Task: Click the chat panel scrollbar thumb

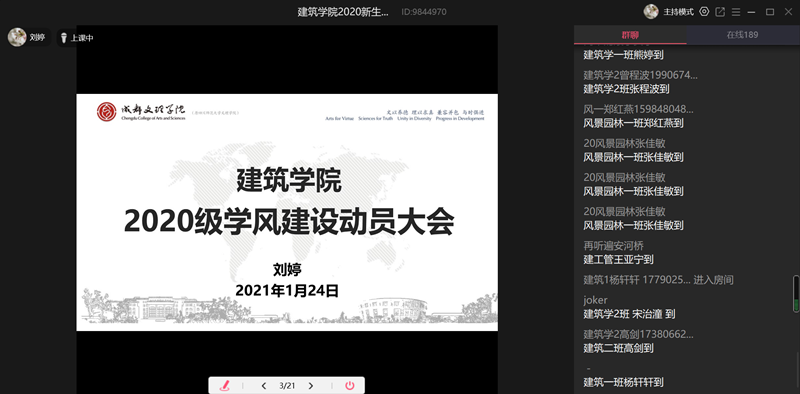Action: (x=796, y=294)
